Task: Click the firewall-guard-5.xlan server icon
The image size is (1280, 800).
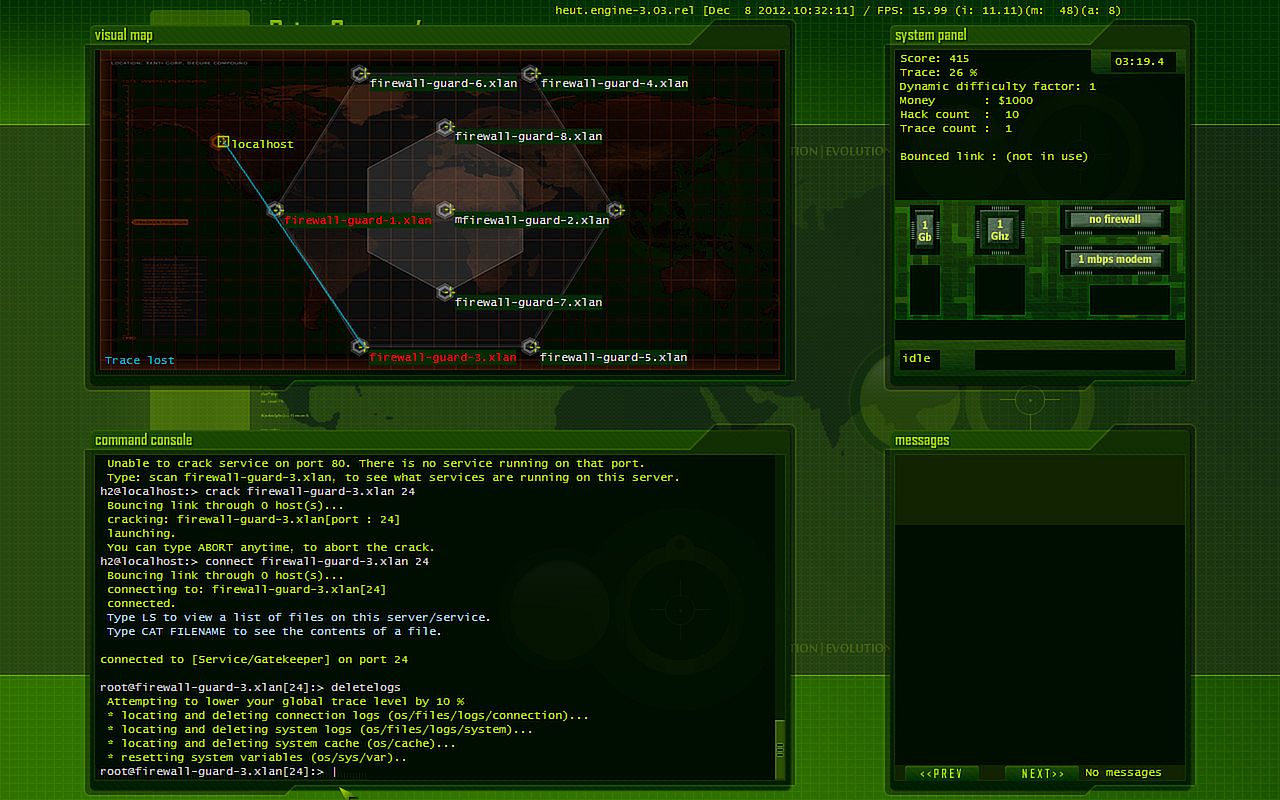Action: [x=531, y=347]
